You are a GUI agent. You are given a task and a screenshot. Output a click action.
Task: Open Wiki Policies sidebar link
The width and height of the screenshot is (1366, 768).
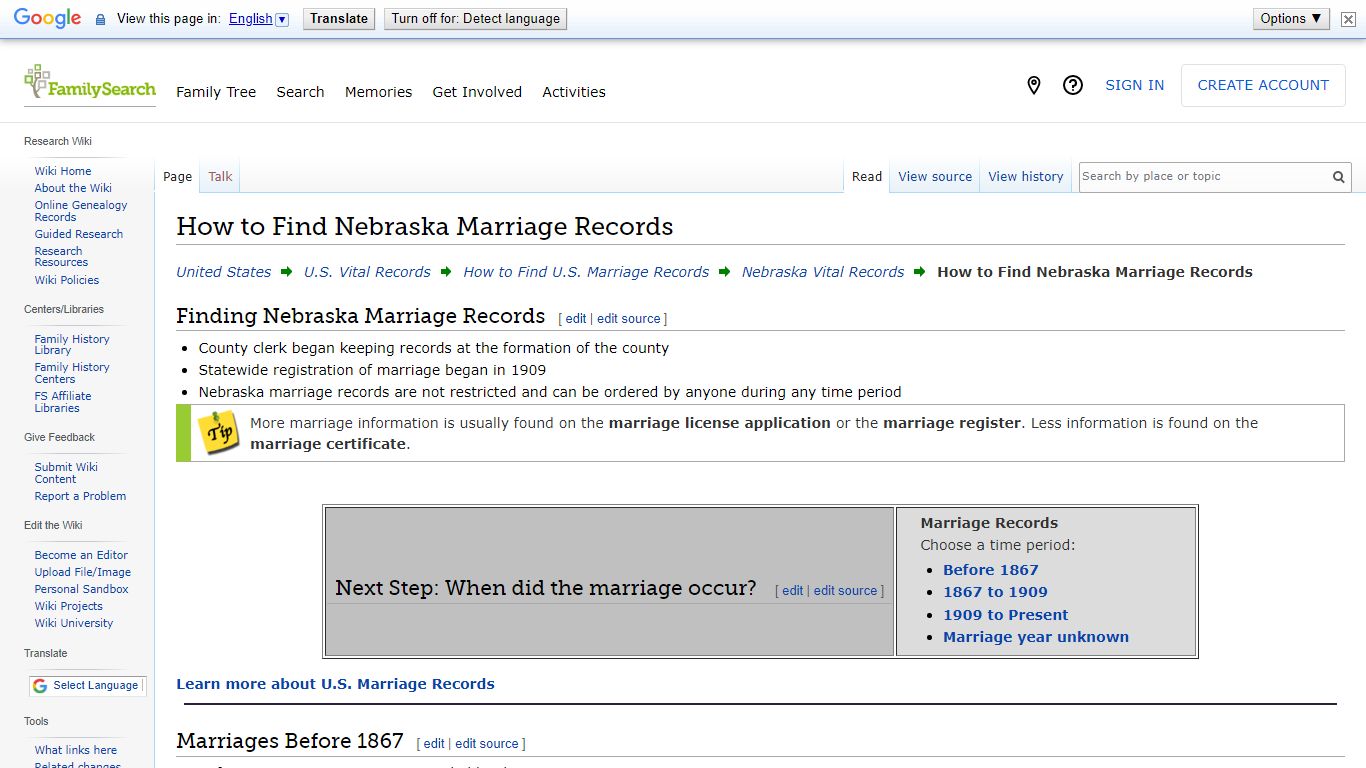click(67, 280)
